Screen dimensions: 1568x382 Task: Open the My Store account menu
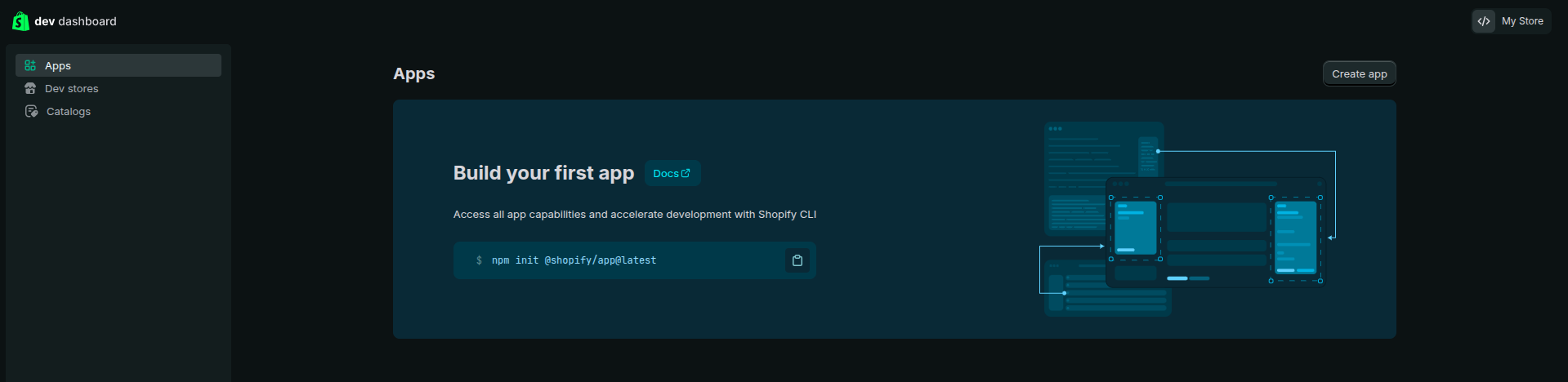pos(1512,21)
